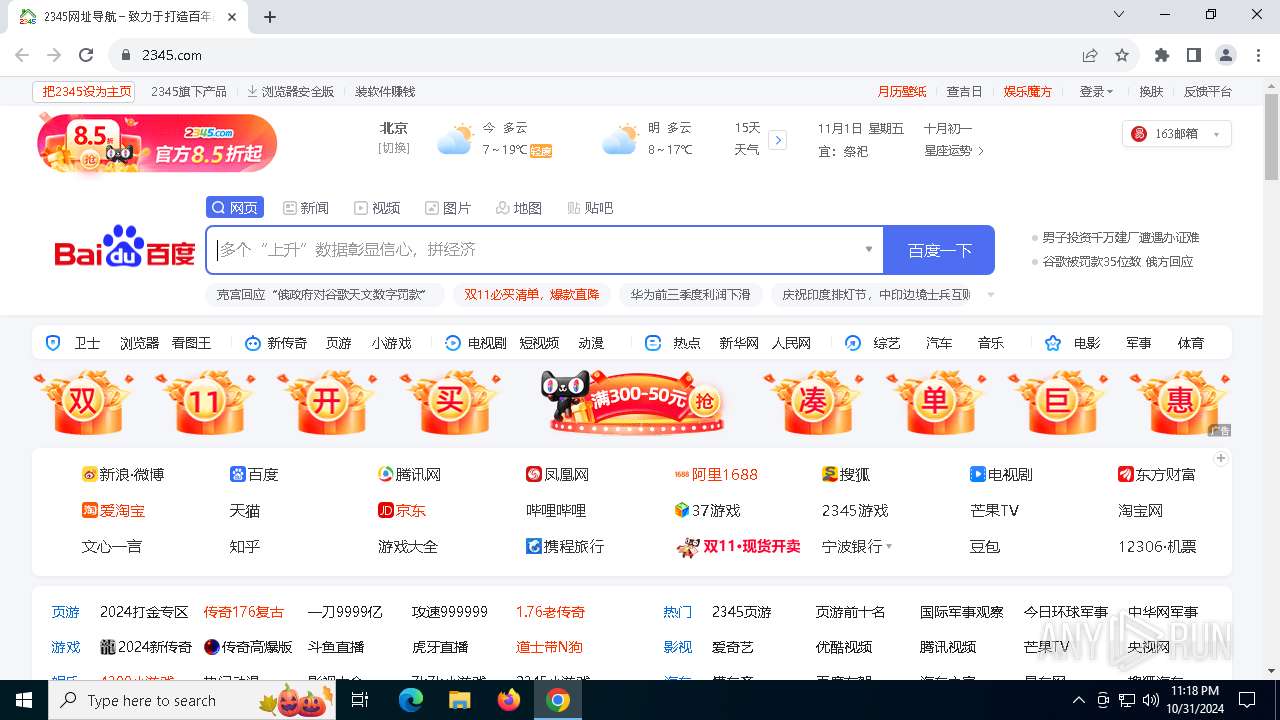Show hidden system tray icons
Viewport: 1280px width, 720px height.
[x=1078, y=700]
